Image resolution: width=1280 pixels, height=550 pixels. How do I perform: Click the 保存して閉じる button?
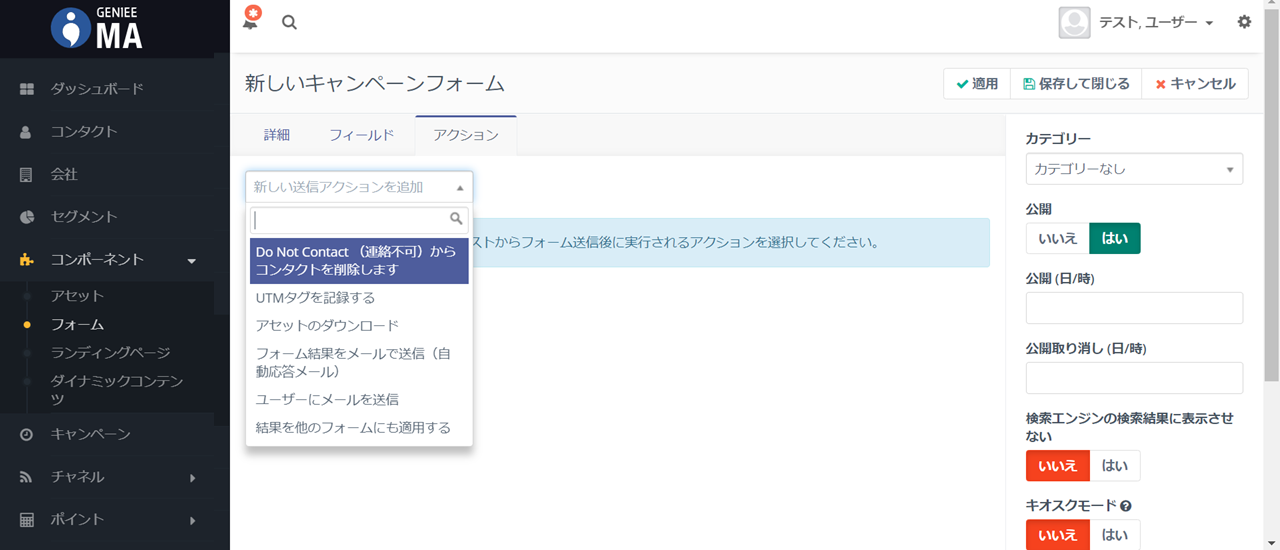1076,84
